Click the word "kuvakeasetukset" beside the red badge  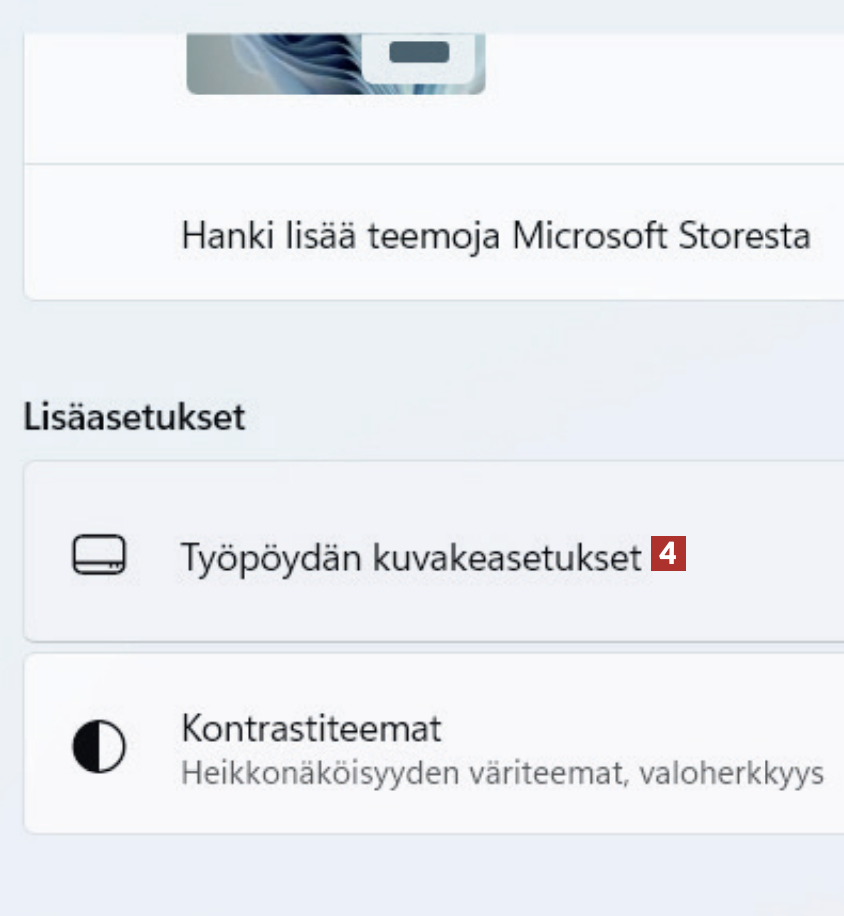(x=507, y=557)
